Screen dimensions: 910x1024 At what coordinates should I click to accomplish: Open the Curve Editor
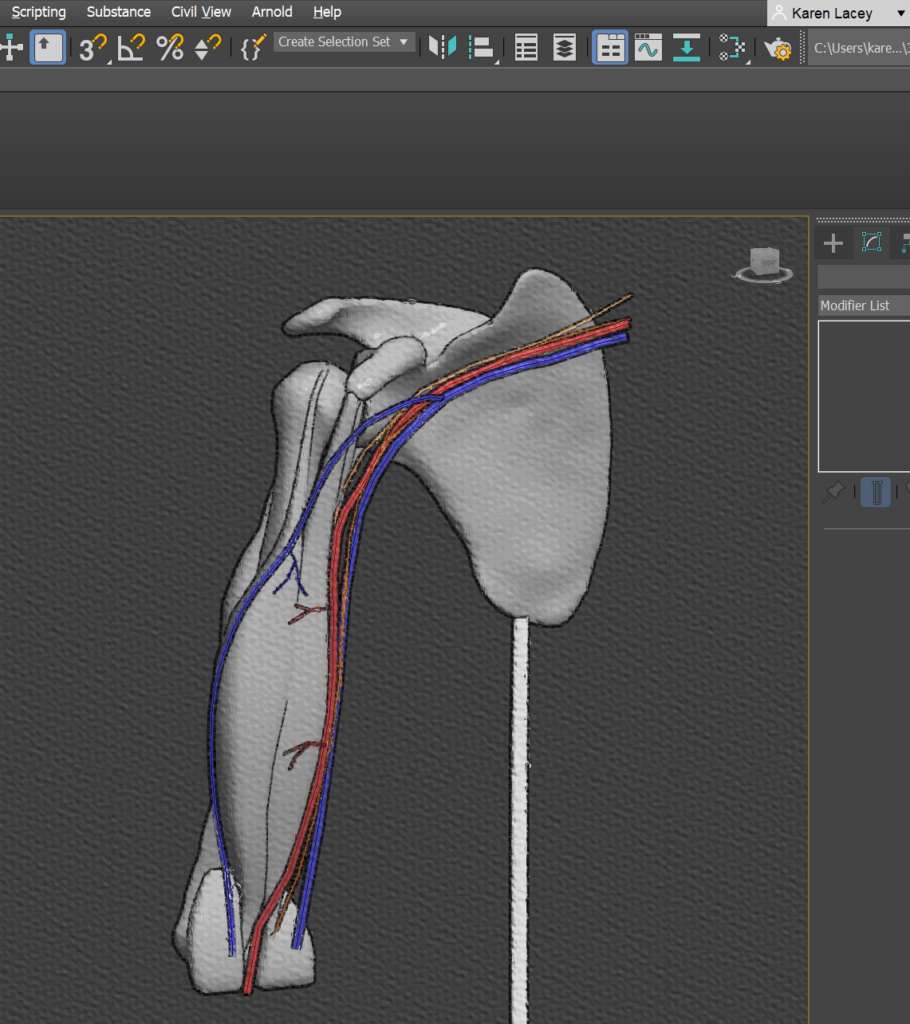click(648, 47)
